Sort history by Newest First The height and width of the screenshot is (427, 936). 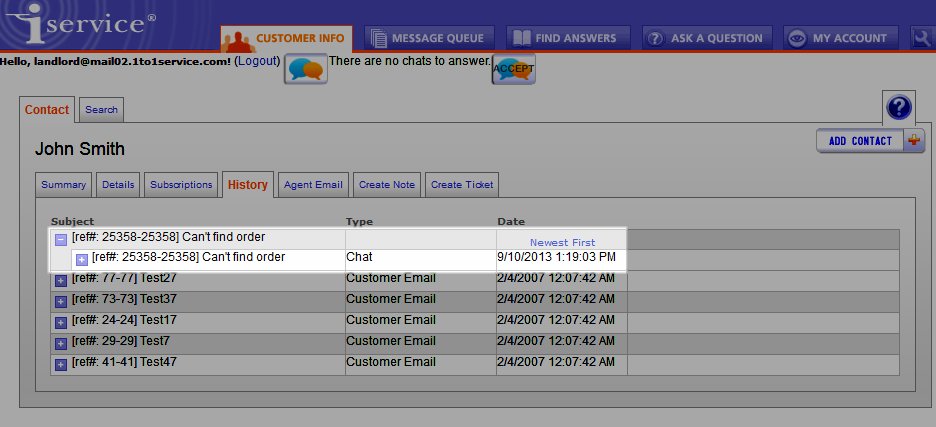[562, 242]
